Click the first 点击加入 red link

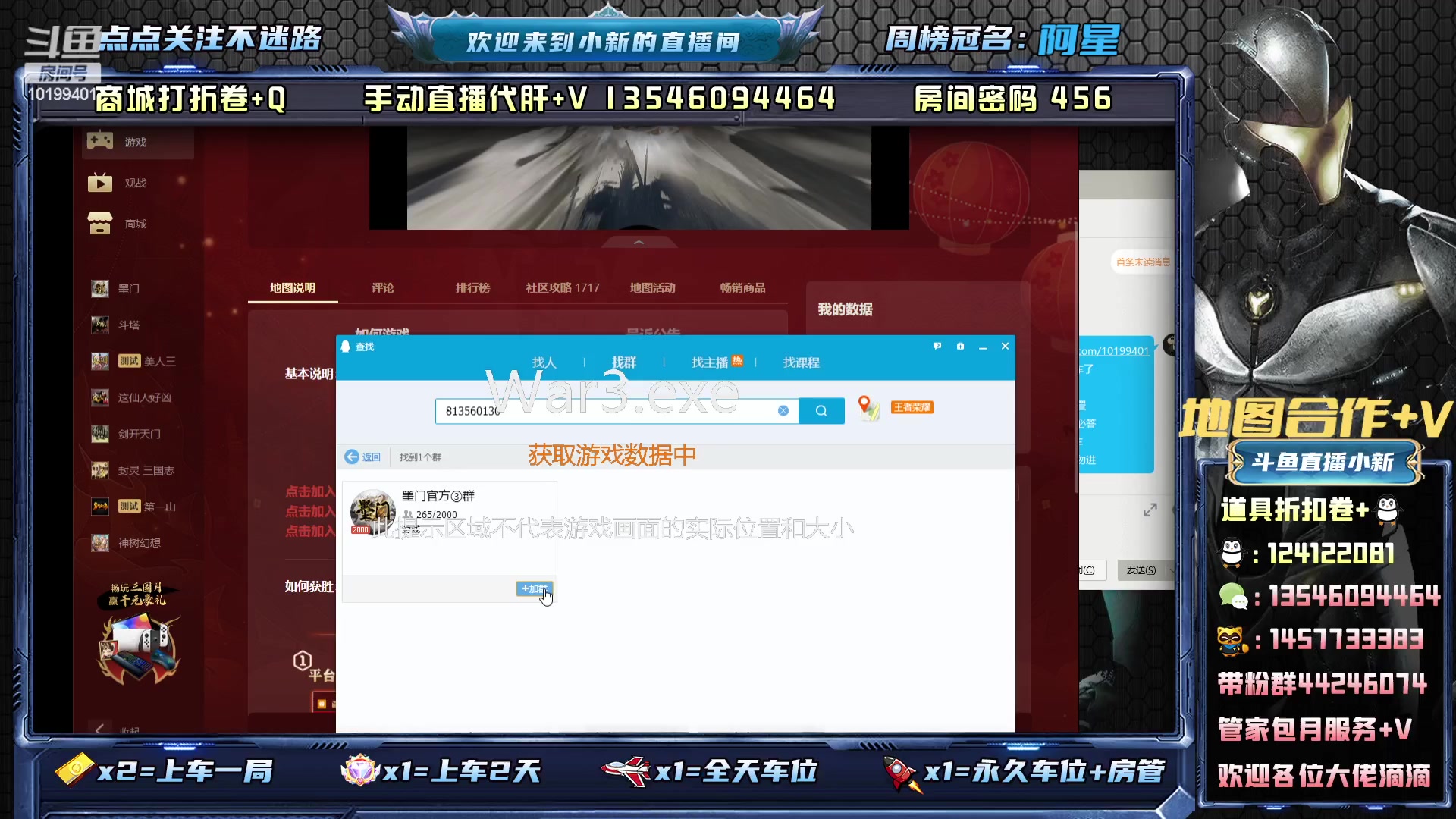[309, 492]
